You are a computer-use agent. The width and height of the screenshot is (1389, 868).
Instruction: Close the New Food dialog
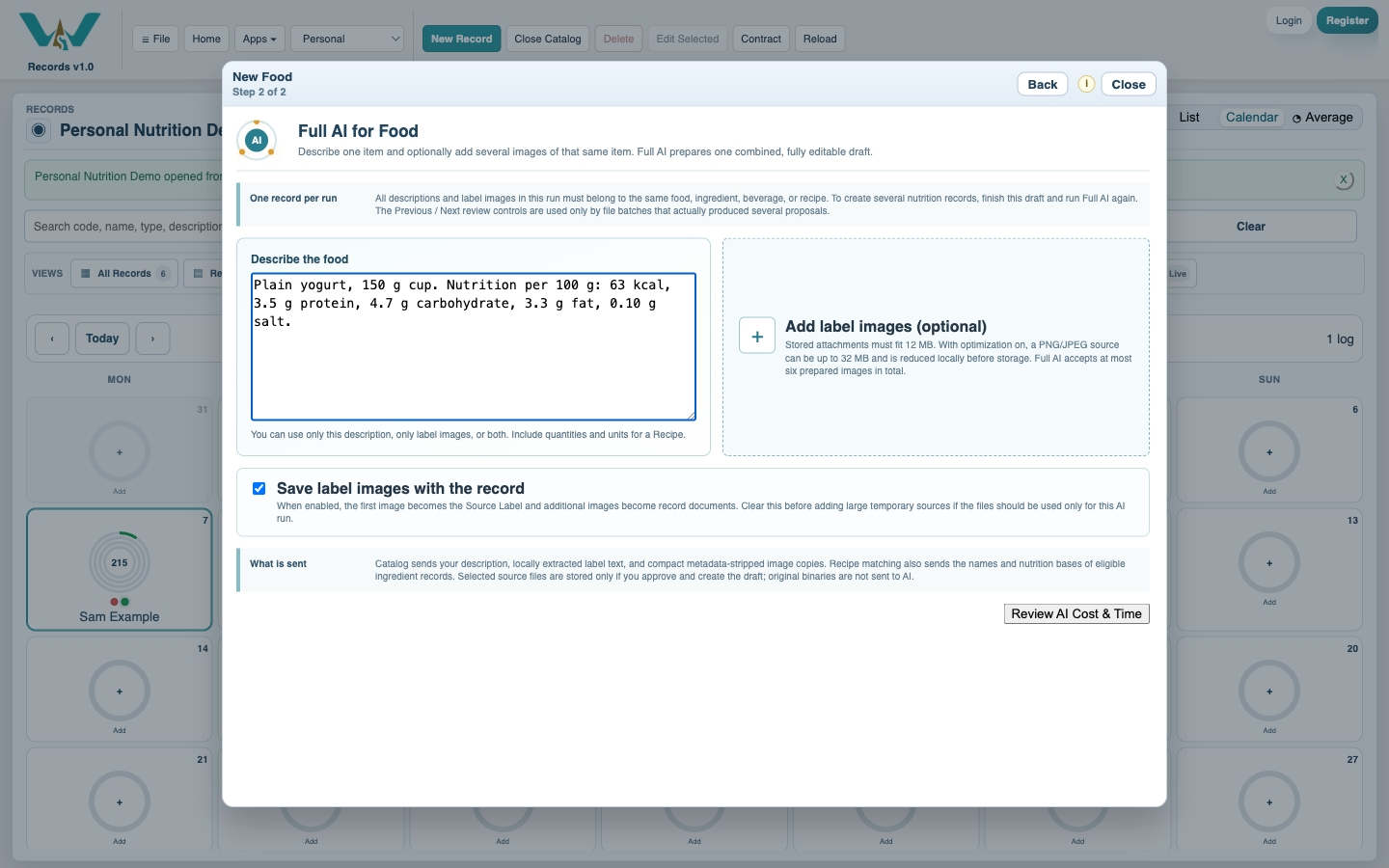click(1129, 84)
